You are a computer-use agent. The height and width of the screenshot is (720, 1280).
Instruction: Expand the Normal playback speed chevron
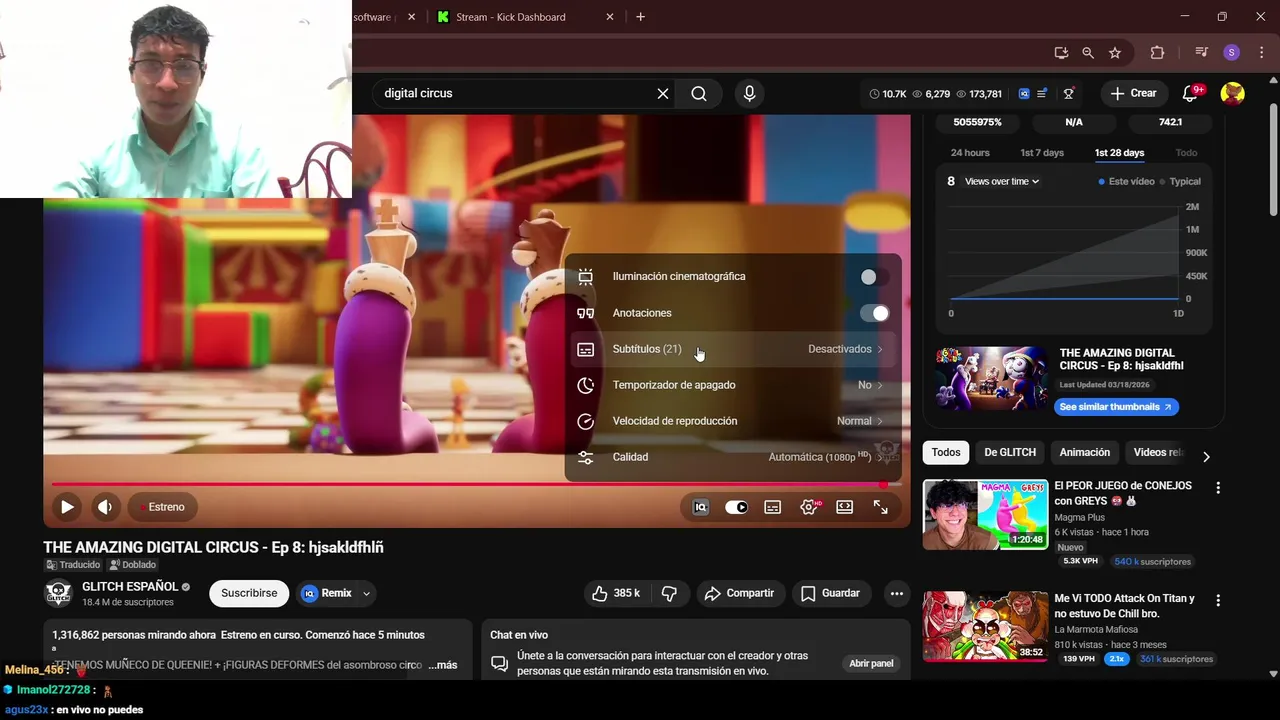(x=880, y=421)
